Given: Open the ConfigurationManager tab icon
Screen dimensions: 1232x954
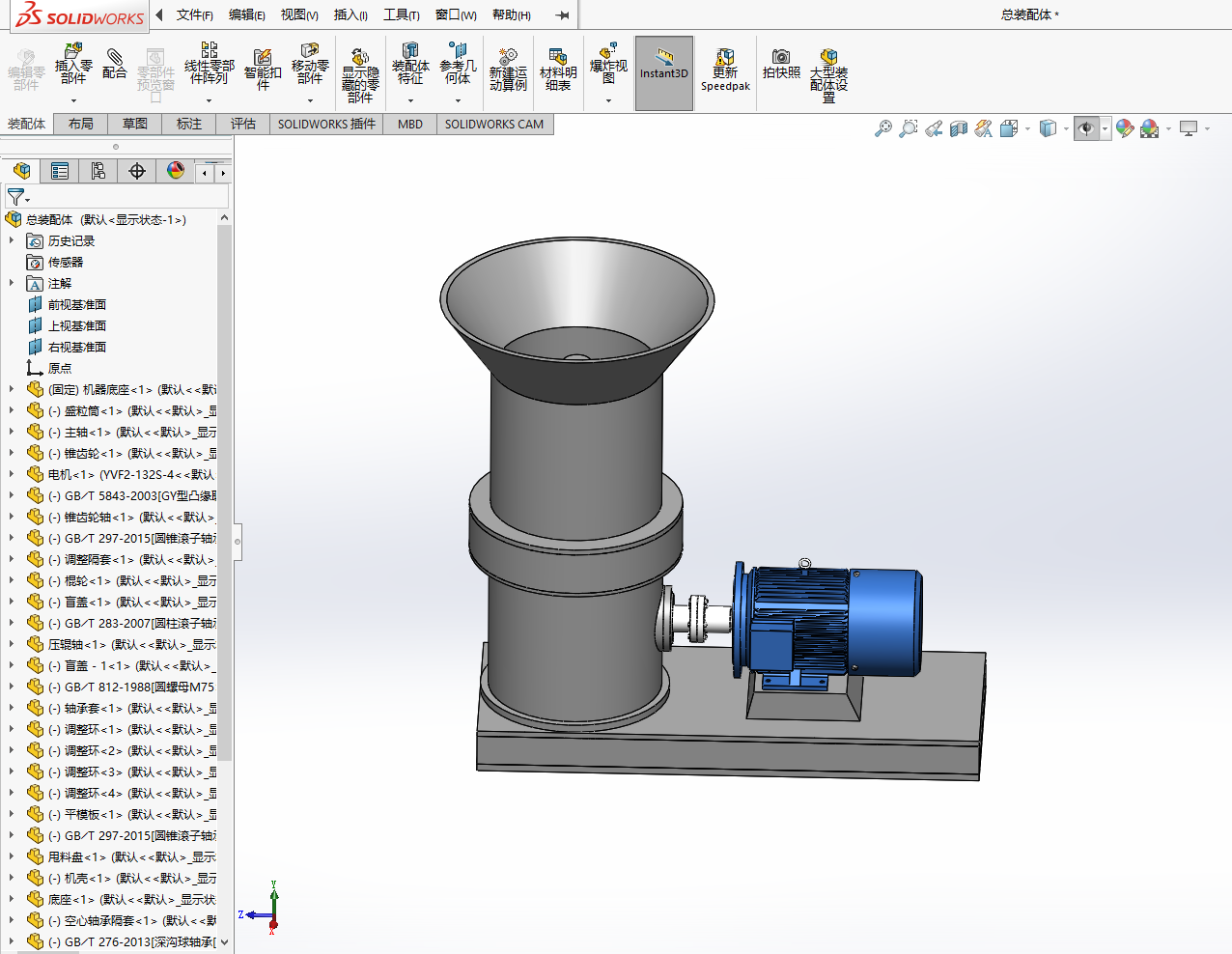Looking at the screenshot, I should coord(98,171).
